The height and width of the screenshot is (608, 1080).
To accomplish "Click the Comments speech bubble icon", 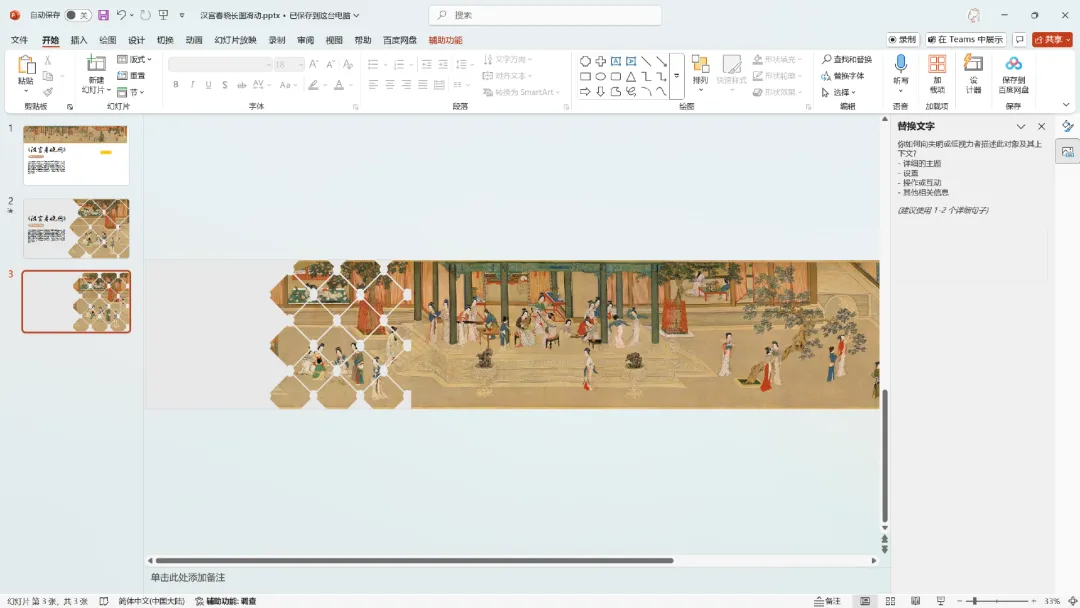I will (1019, 40).
